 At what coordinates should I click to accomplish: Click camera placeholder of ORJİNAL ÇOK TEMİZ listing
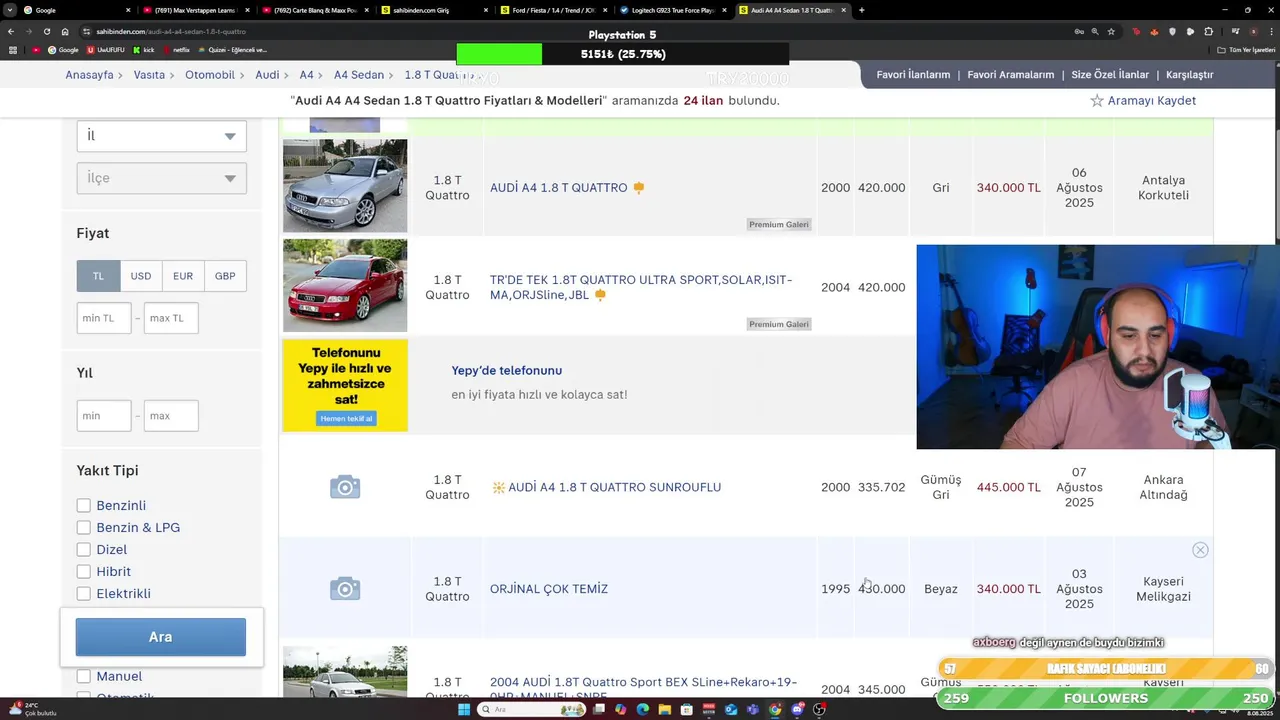pyautogui.click(x=345, y=589)
